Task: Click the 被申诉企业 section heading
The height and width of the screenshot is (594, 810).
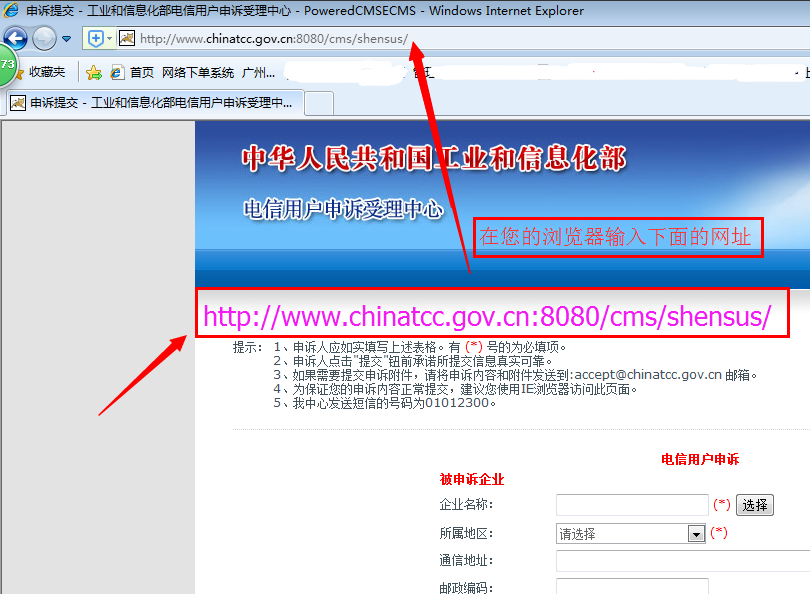Action: [472, 479]
